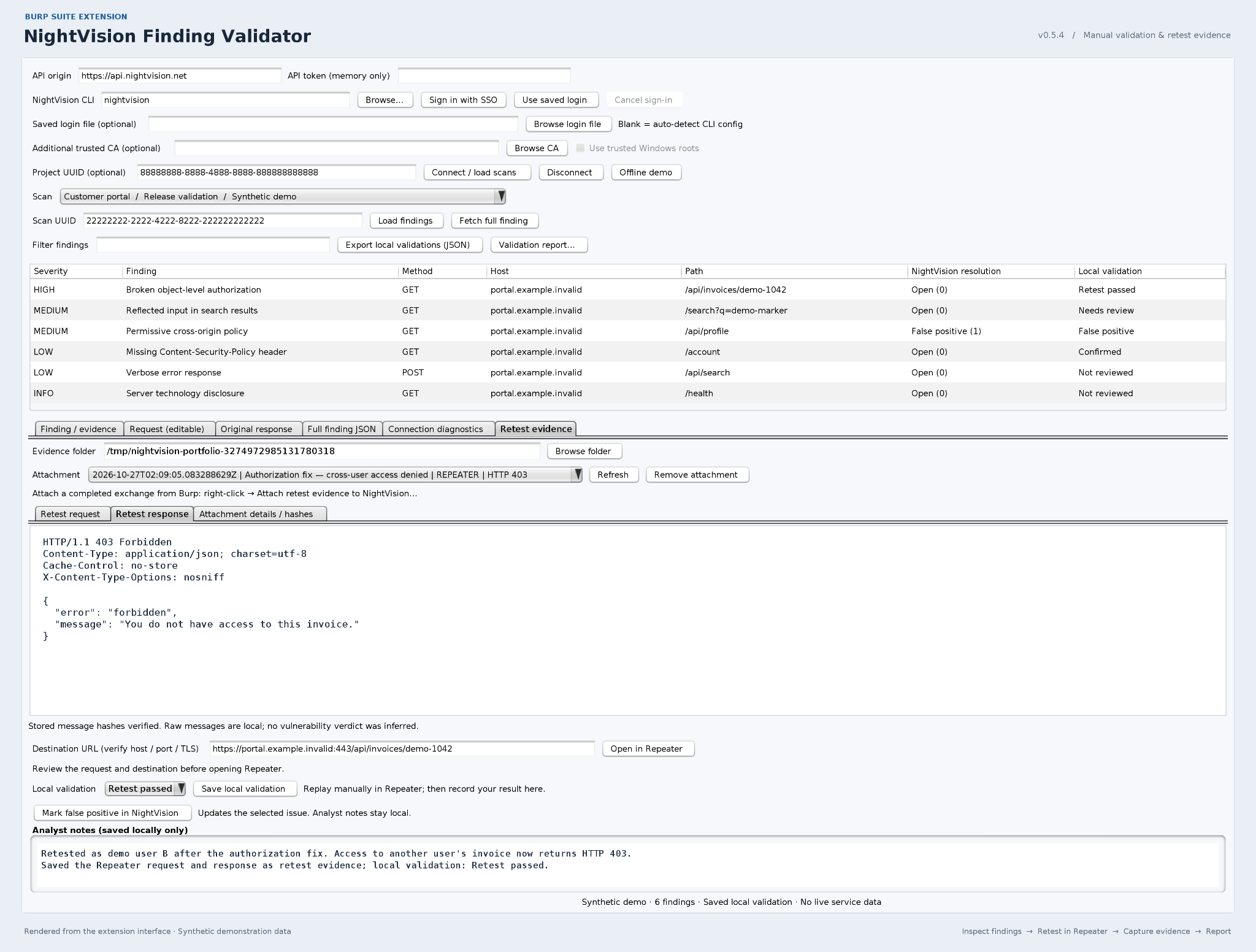
Task: Click the Browse CA button
Action: 537,148
